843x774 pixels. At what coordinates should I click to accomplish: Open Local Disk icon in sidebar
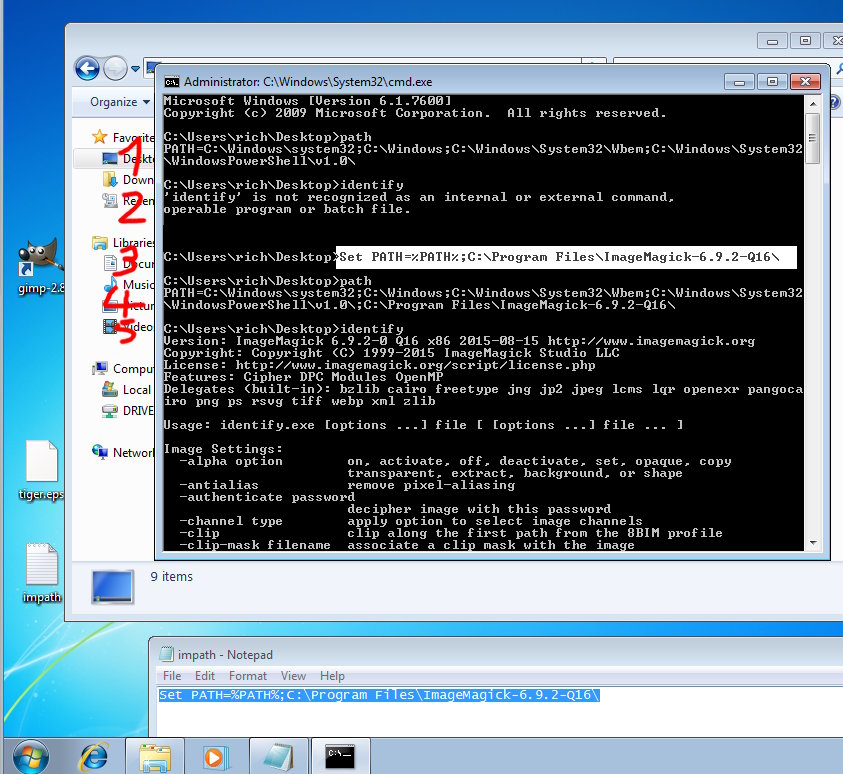[x=110, y=389]
